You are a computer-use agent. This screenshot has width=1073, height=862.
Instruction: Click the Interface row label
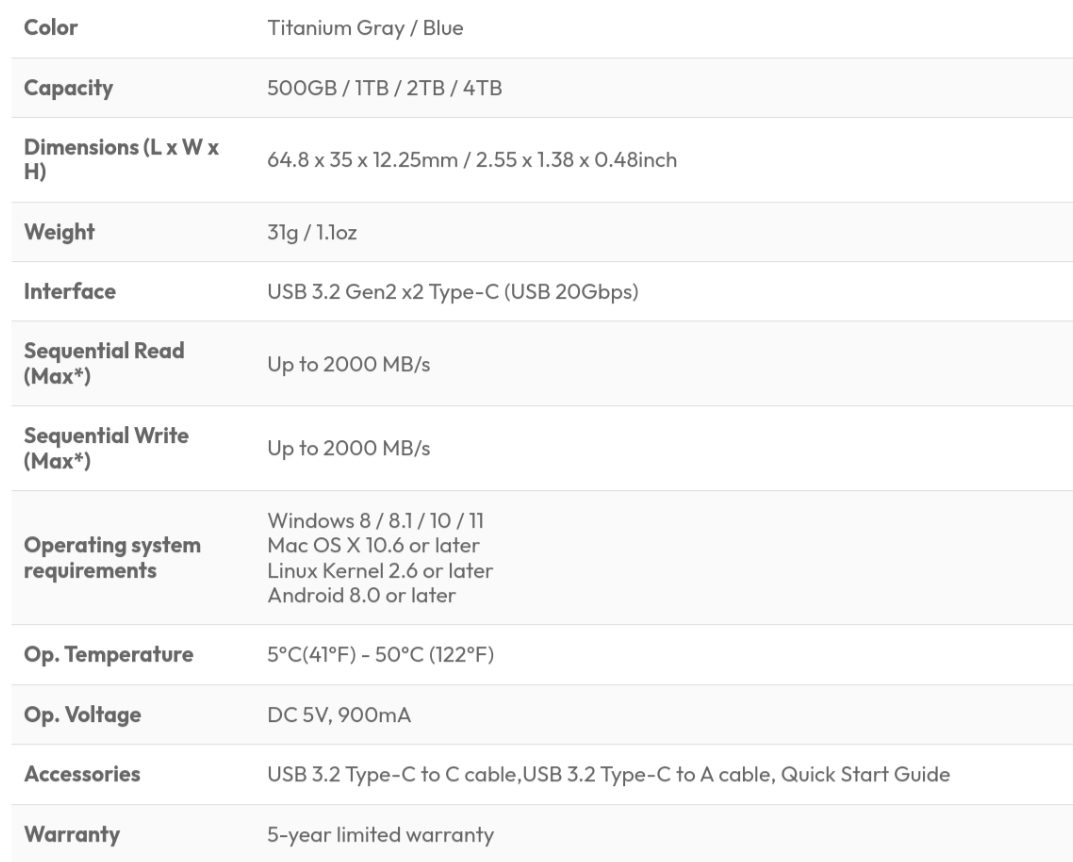pos(70,292)
